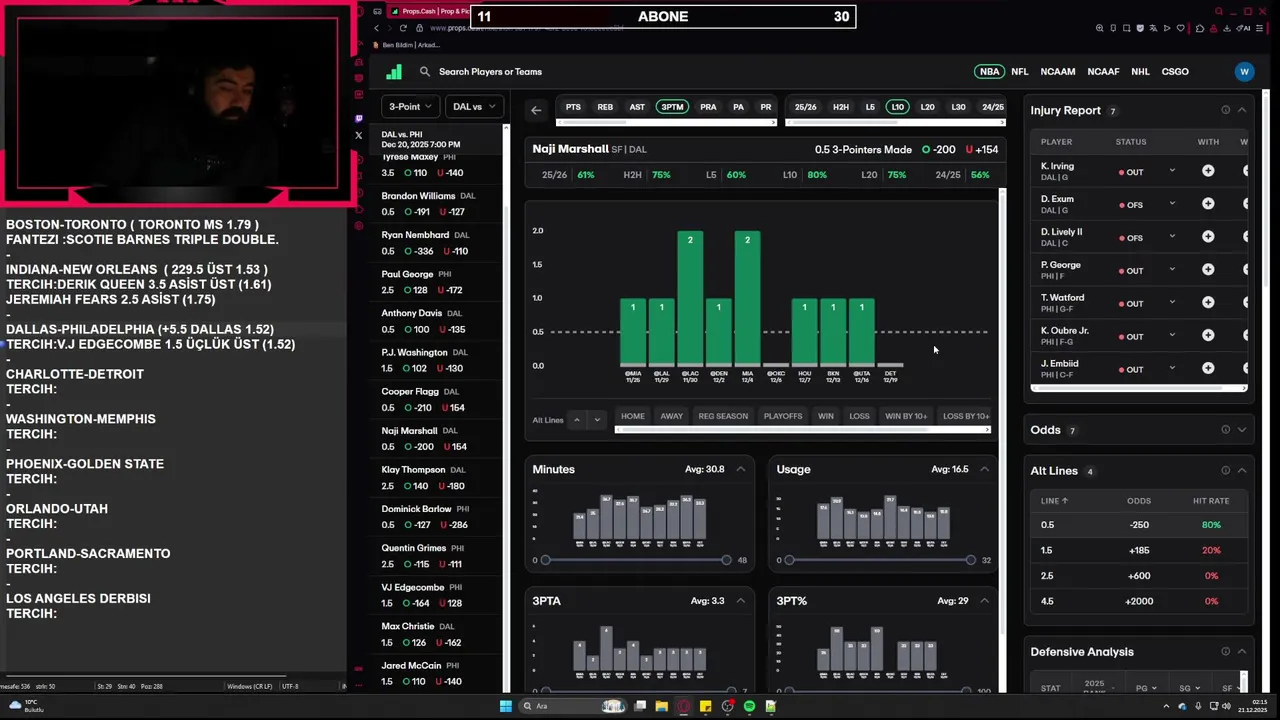
Task: Click Usage slider right handle at 32
Action: tap(971, 560)
